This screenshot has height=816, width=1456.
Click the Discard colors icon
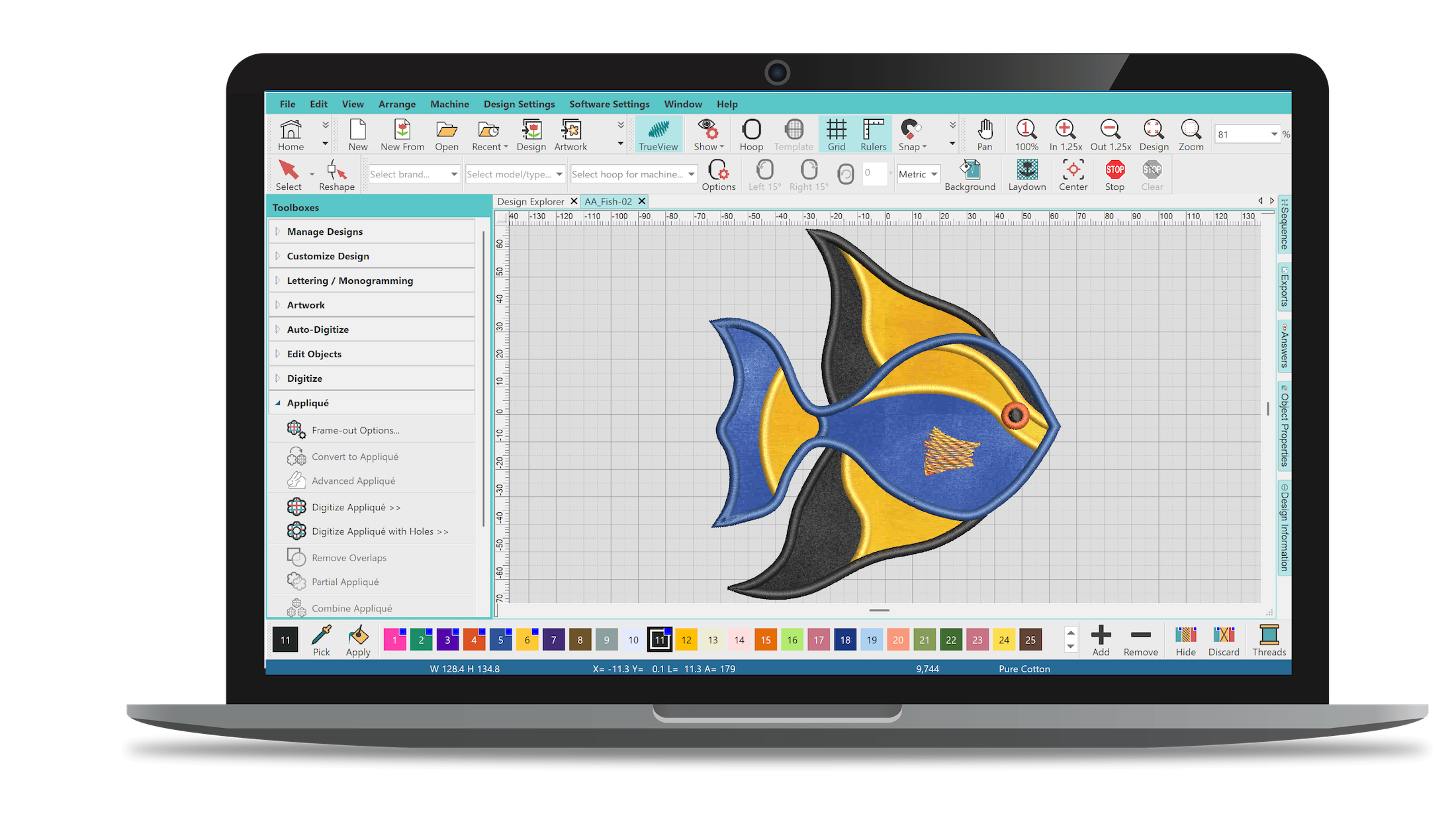pos(1224,640)
